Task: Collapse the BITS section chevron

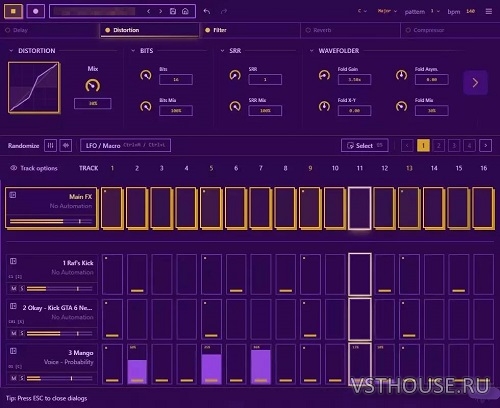Action: [133, 51]
